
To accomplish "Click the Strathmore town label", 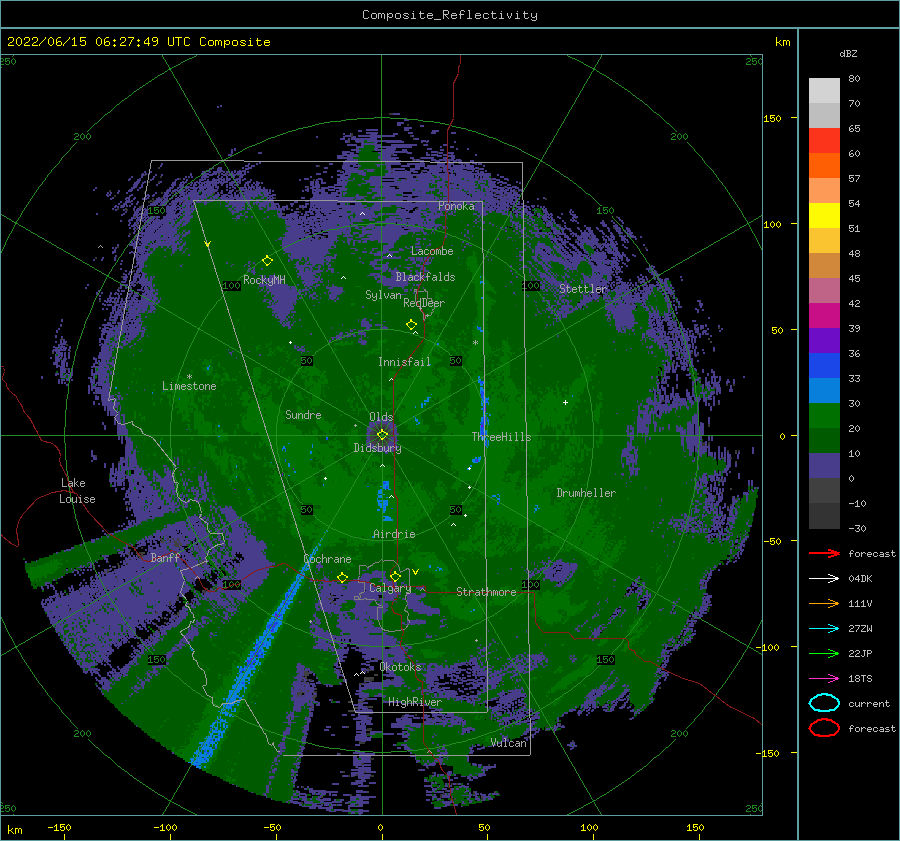I will tap(486, 592).
